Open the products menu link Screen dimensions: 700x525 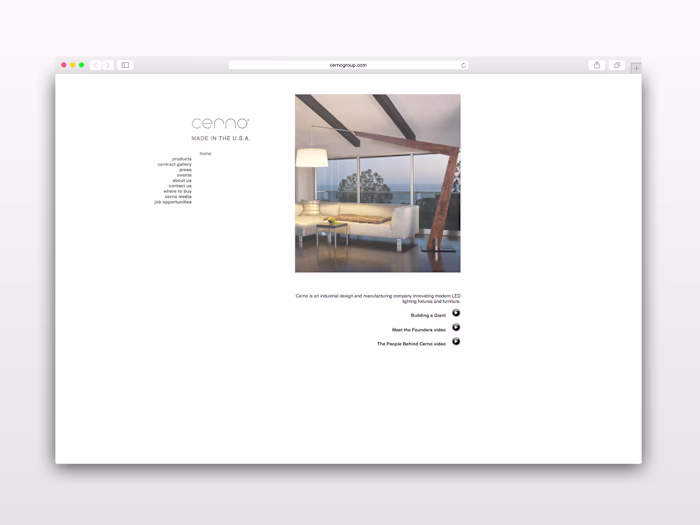[x=182, y=159]
